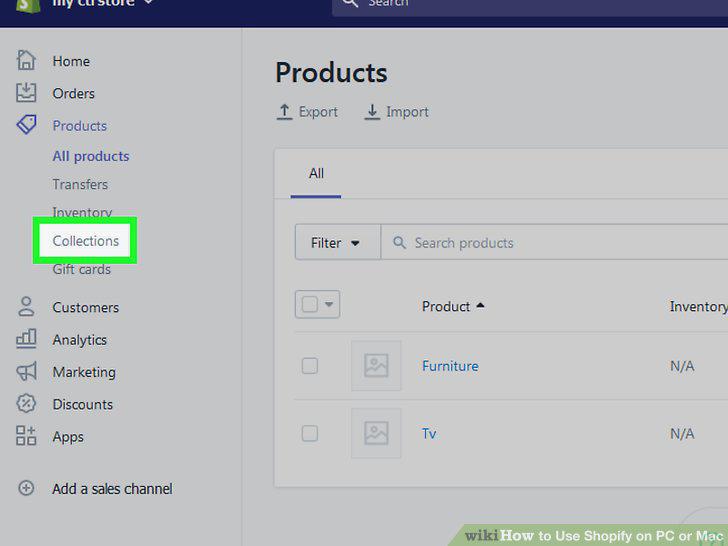Click the Export button
This screenshot has width=728, height=546.
[x=307, y=112]
